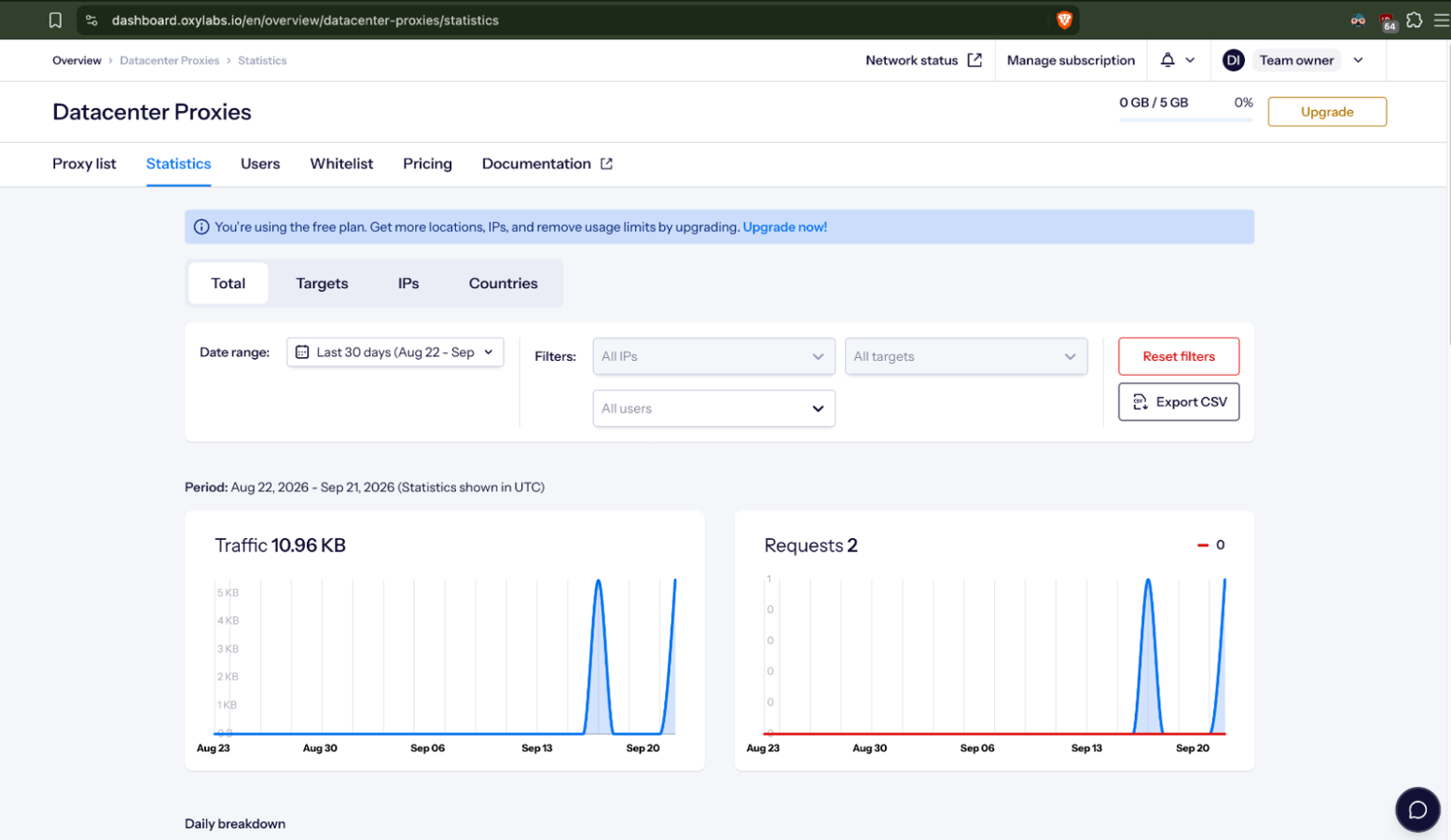Click the external link icon next to Network status
The width and height of the screenshot is (1451, 840).
974,60
